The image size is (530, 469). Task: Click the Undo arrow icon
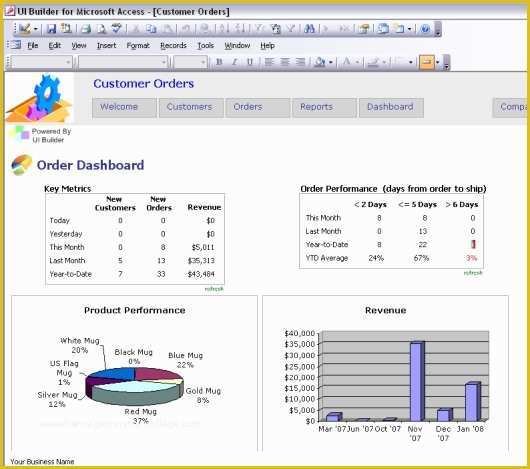(x=186, y=29)
